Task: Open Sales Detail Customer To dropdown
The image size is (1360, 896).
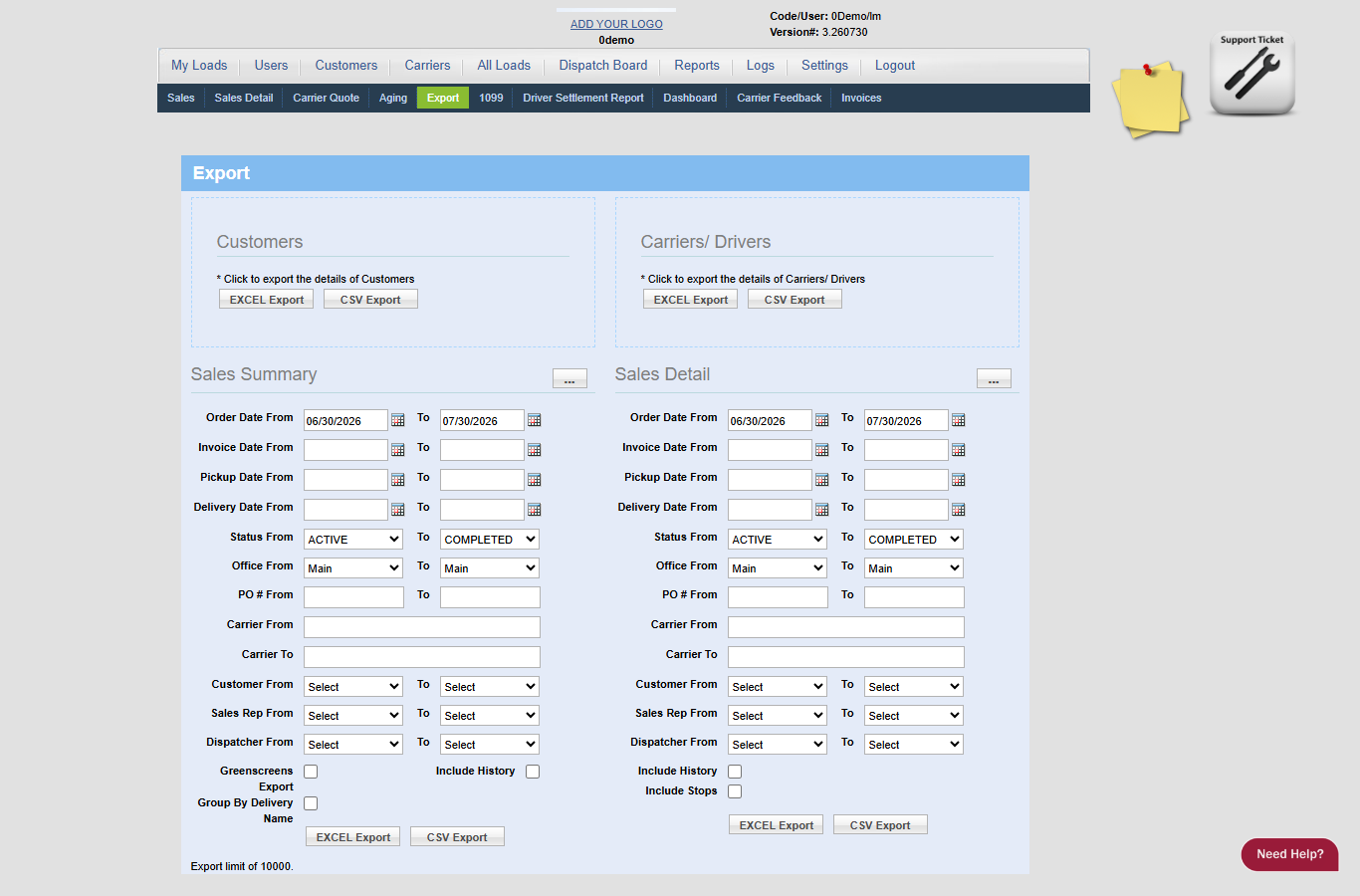Action: [914, 686]
